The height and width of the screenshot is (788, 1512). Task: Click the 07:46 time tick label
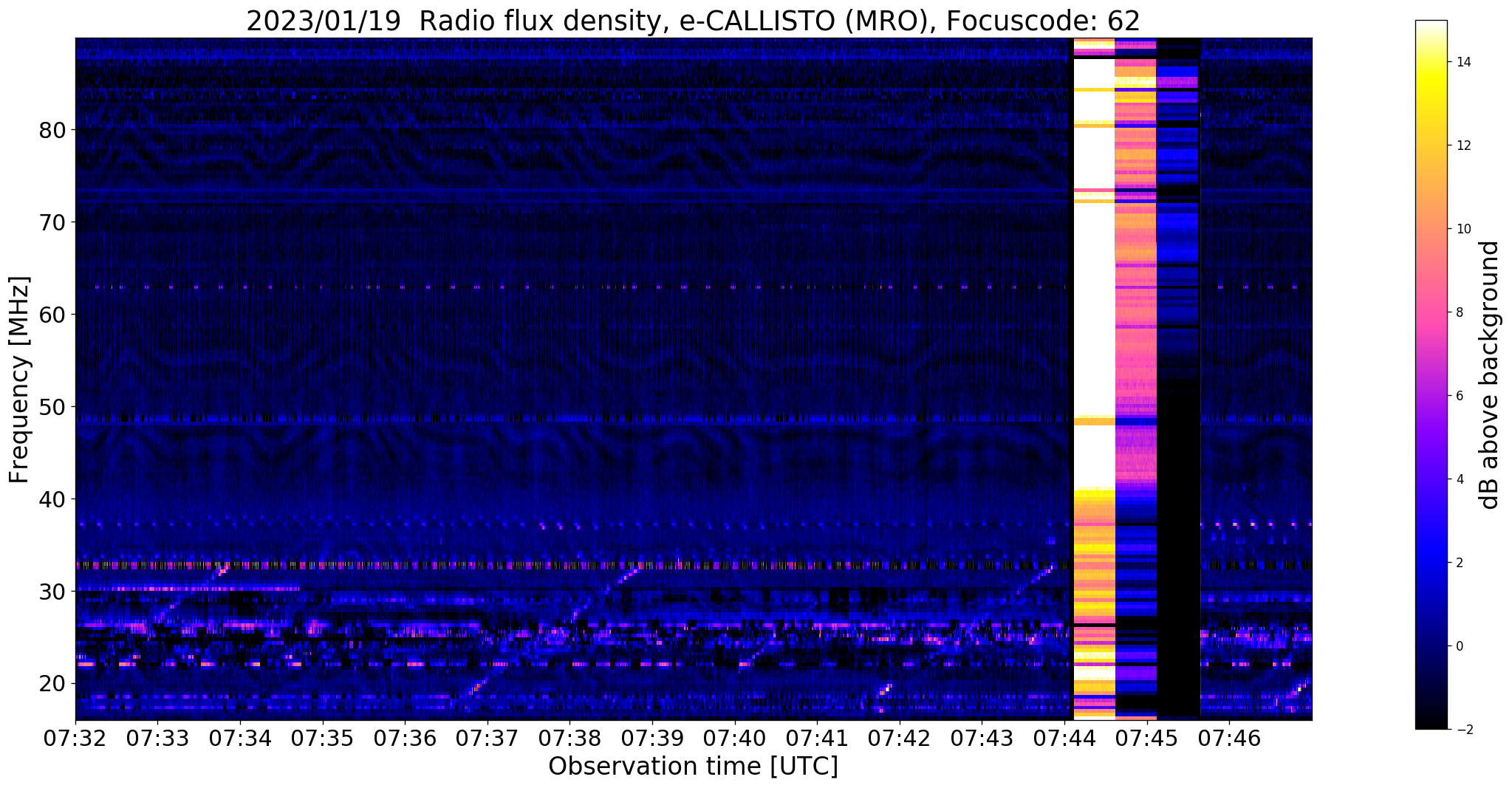click(1229, 738)
